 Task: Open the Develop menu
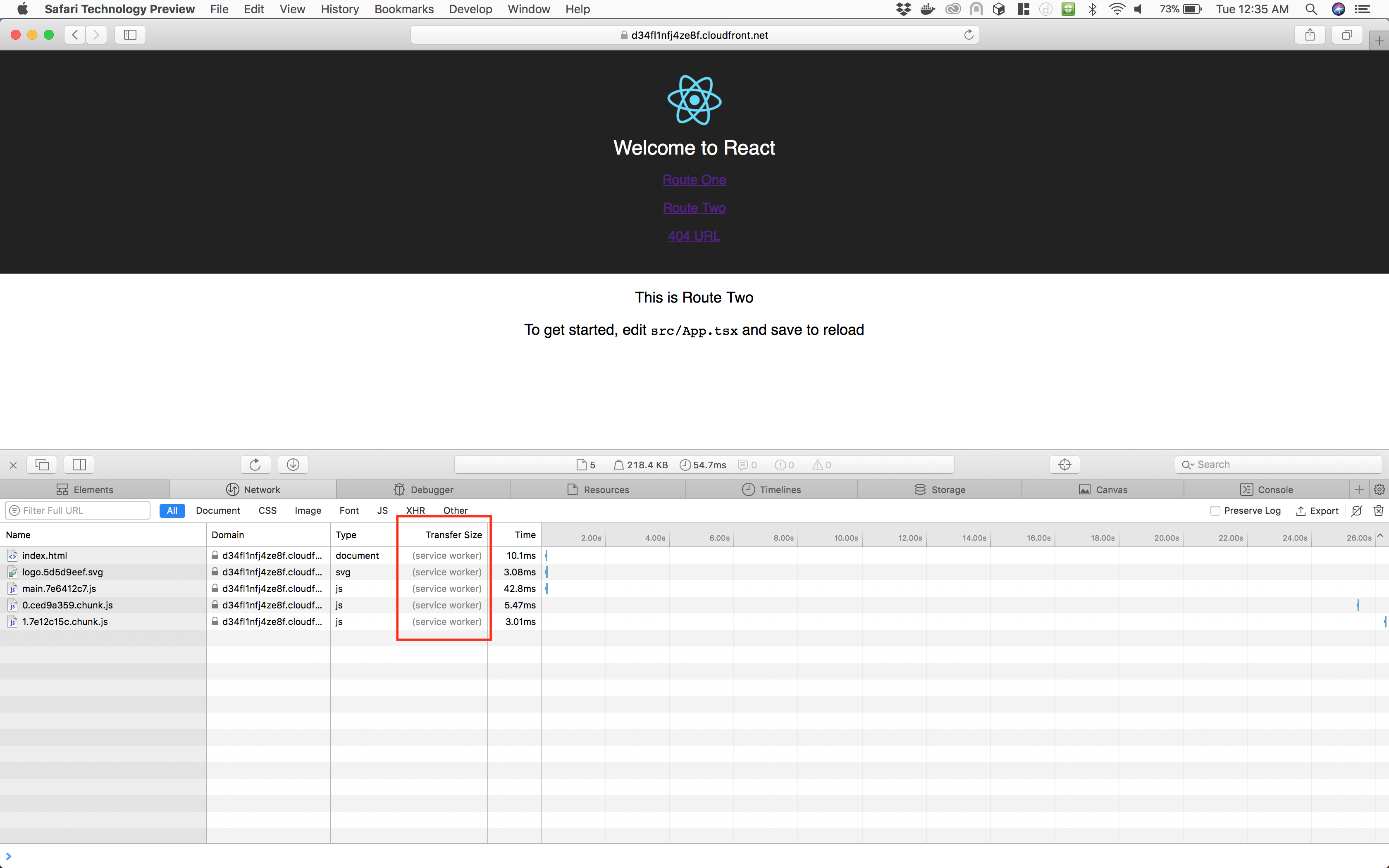click(x=470, y=9)
